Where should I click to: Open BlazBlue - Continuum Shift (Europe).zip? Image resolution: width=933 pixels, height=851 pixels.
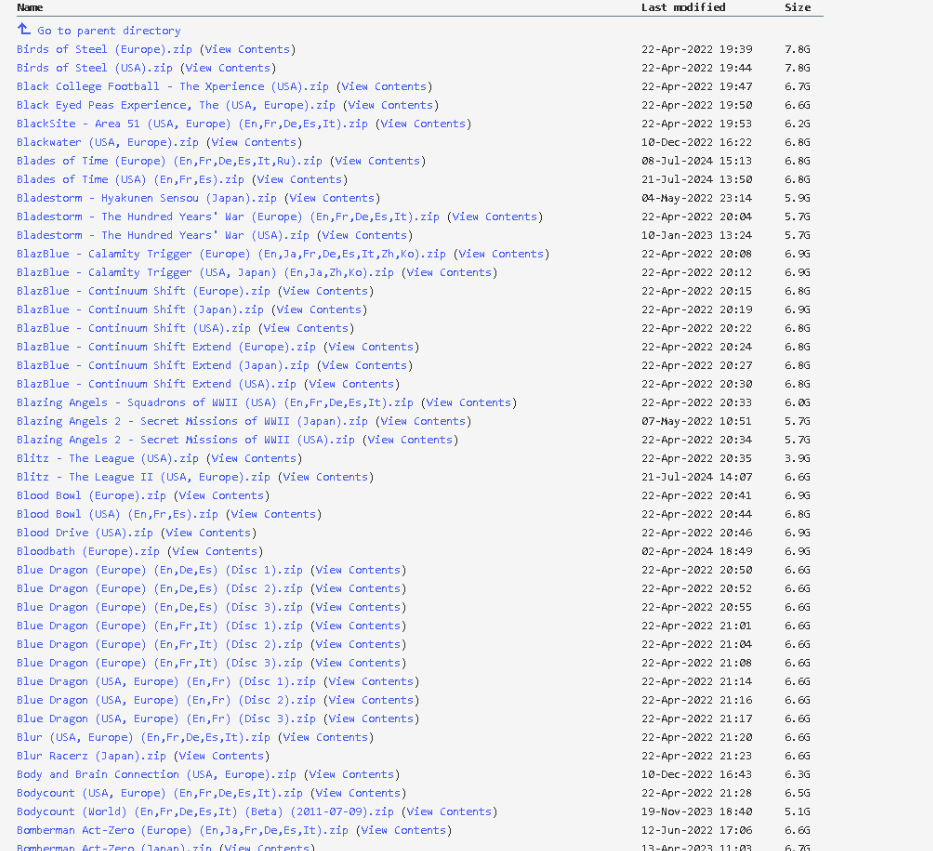[143, 291]
